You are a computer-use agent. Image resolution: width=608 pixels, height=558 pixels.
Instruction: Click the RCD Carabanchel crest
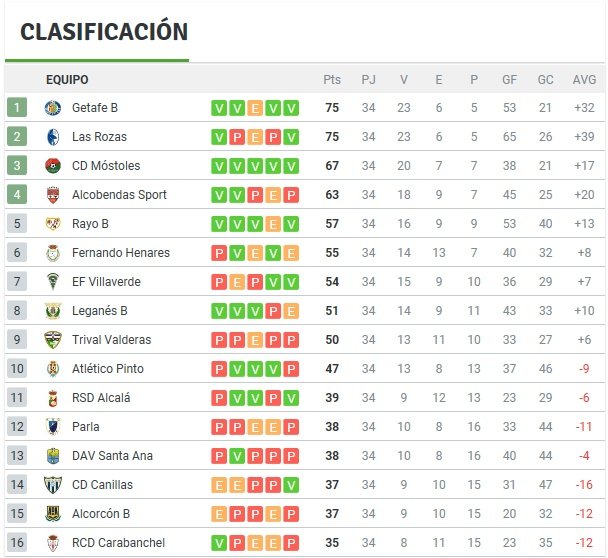coord(53,543)
